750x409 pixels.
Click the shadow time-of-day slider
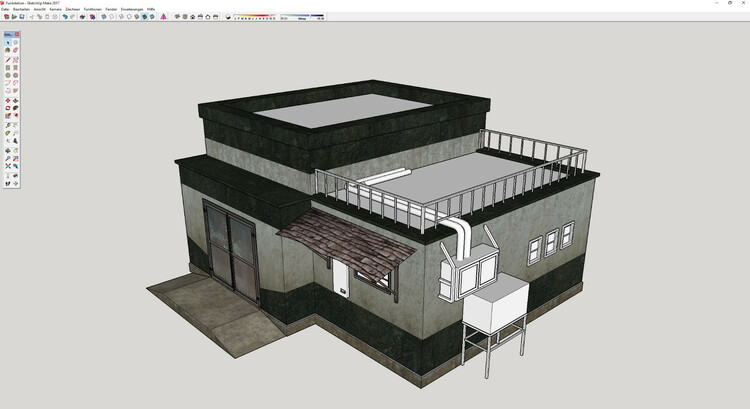(302, 17)
